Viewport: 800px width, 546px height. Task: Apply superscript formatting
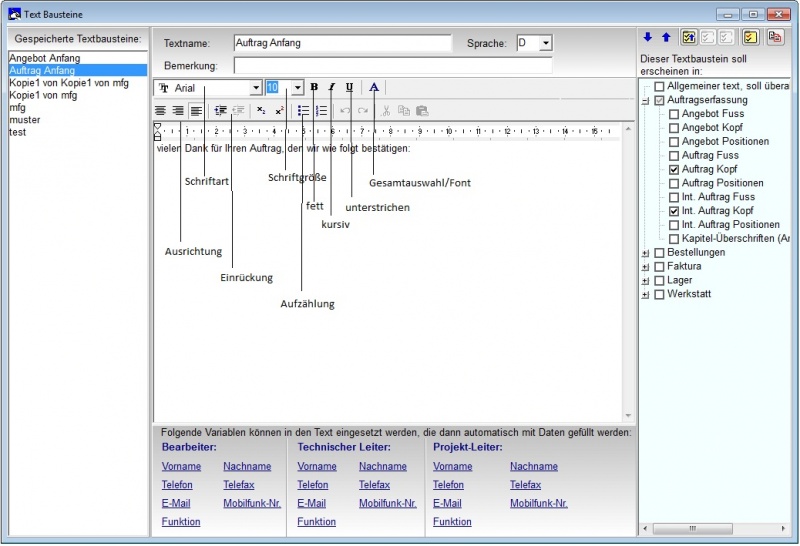point(279,110)
